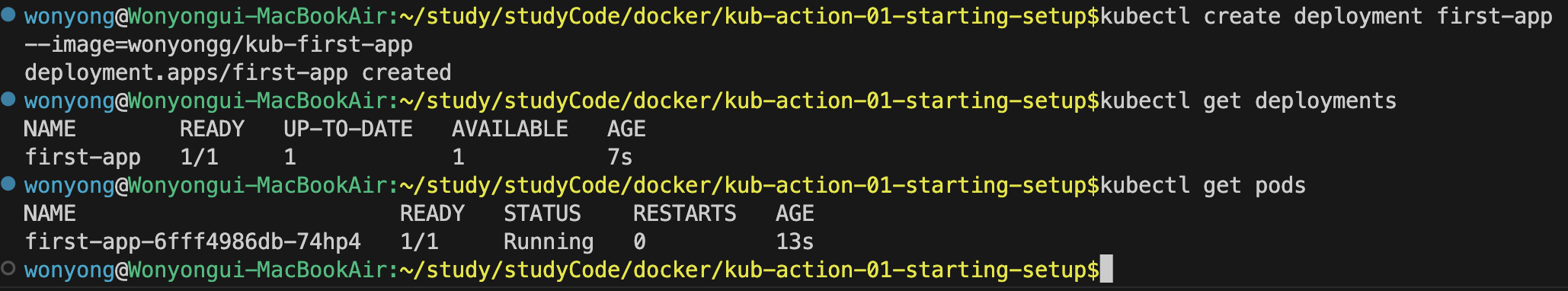Click the 13s age value of the pod
Viewport: 1568px width, 291px height.
[795, 241]
